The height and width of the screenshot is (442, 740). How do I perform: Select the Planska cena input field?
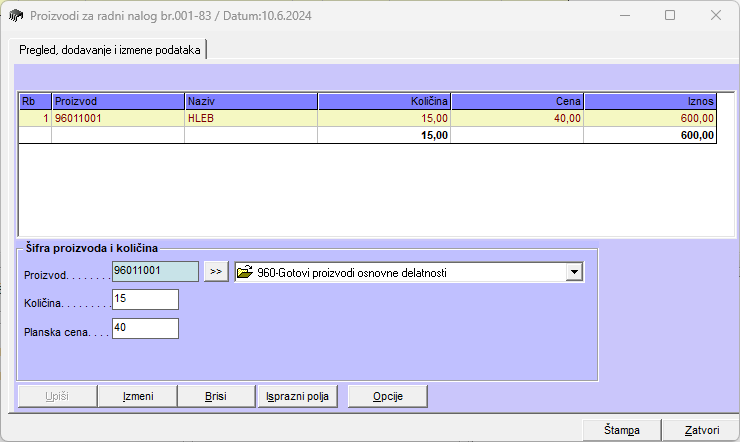pyautogui.click(x=145, y=328)
